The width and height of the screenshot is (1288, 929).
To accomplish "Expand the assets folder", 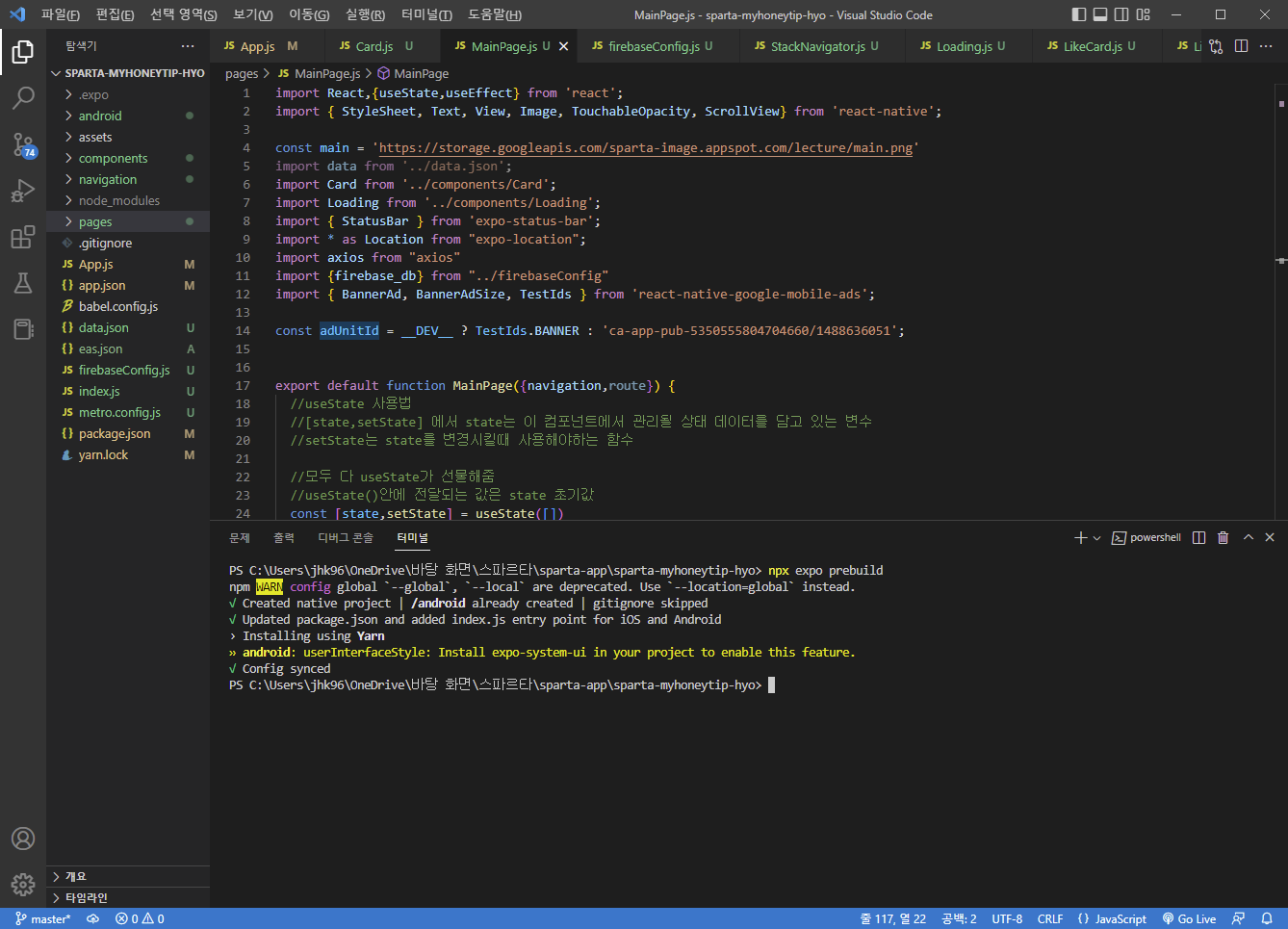I will (x=128, y=137).
